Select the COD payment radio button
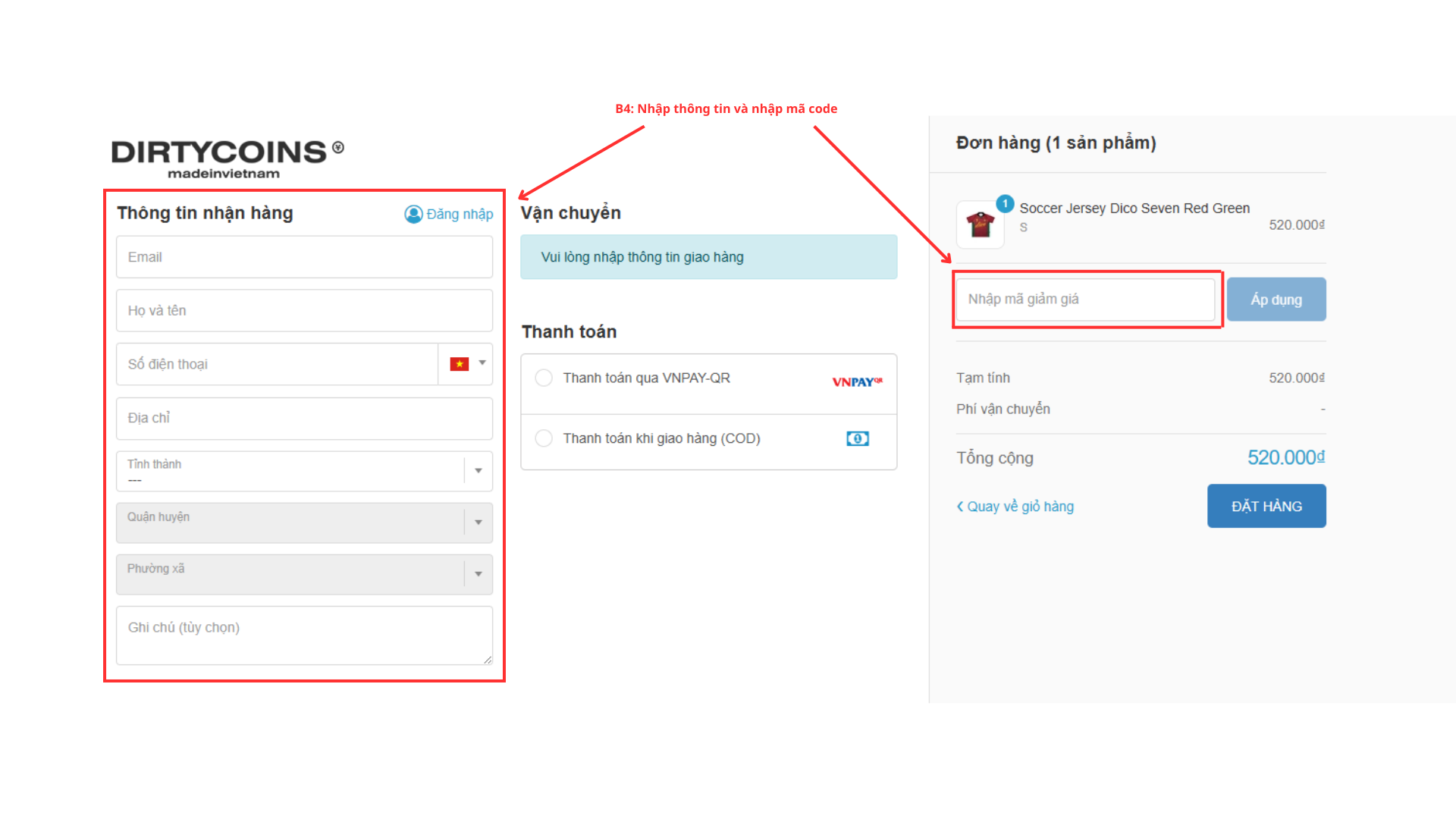 pos(544,438)
